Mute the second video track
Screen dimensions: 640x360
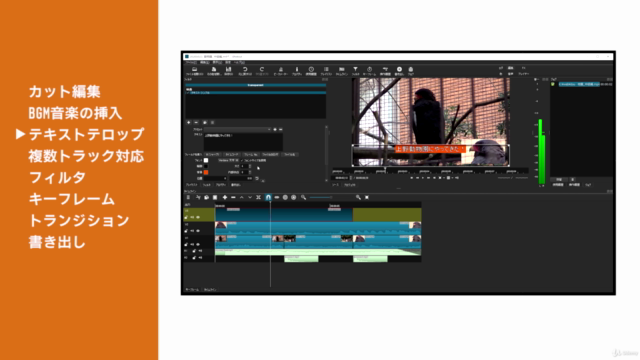pos(192,231)
